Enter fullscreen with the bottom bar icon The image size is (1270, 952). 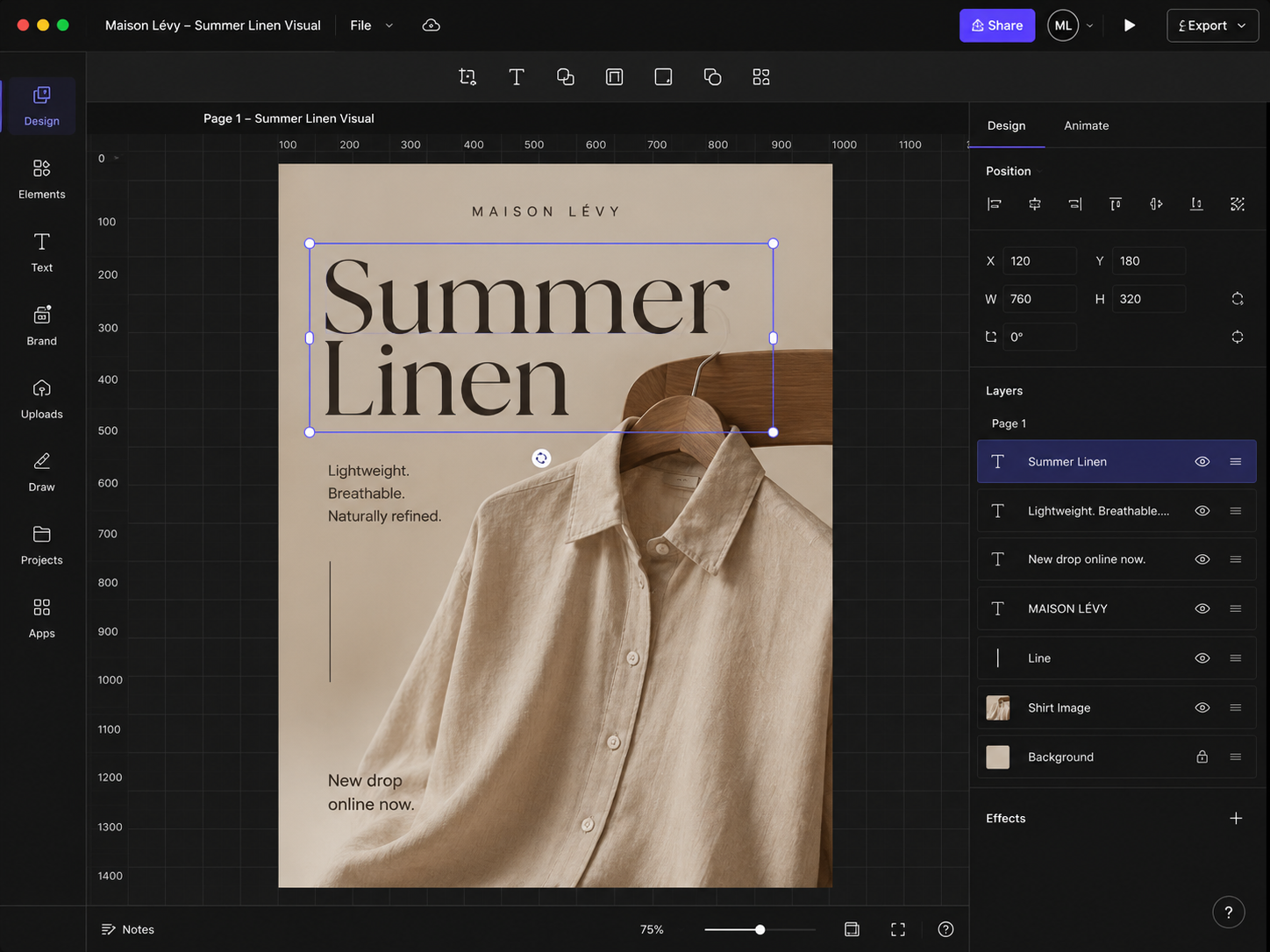tap(898, 929)
